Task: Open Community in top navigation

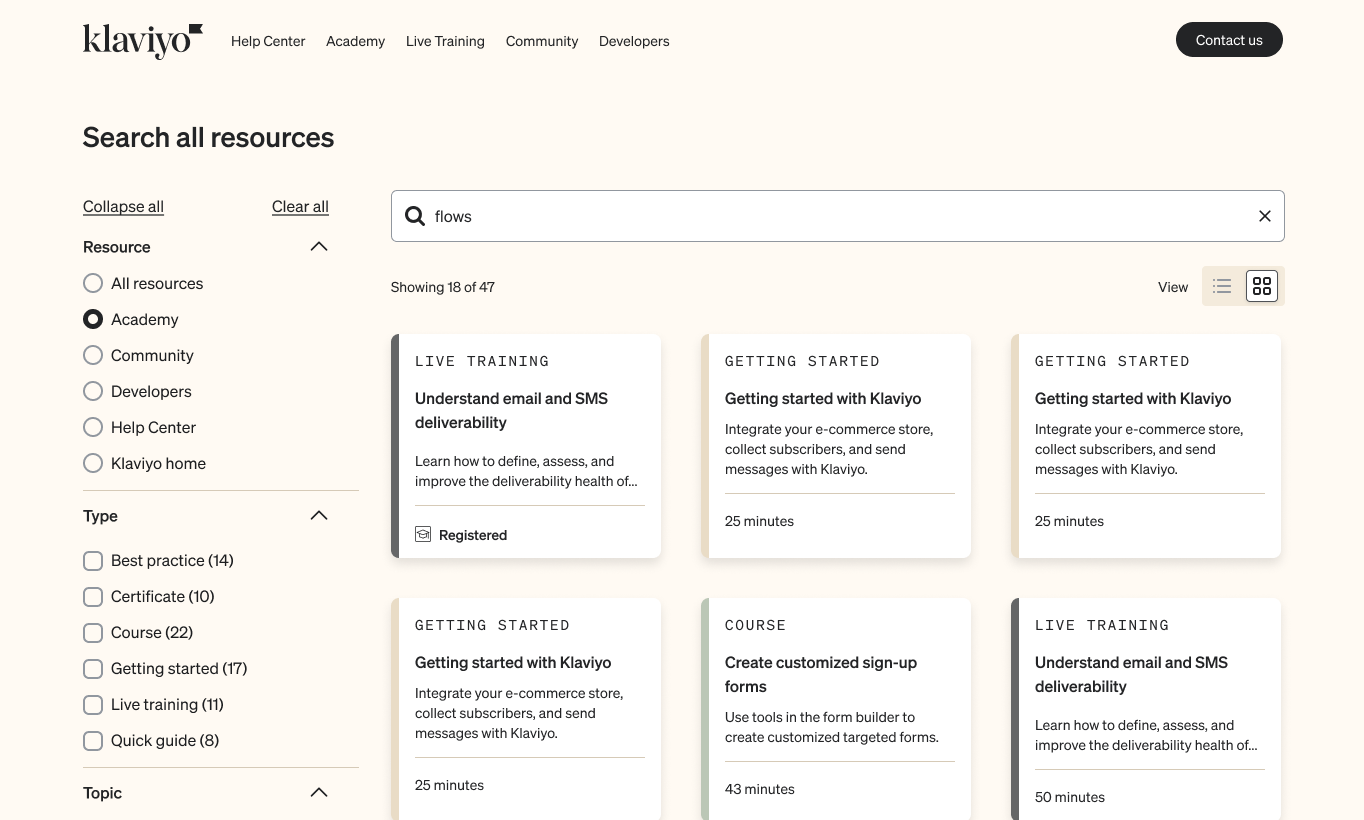Action: [542, 41]
